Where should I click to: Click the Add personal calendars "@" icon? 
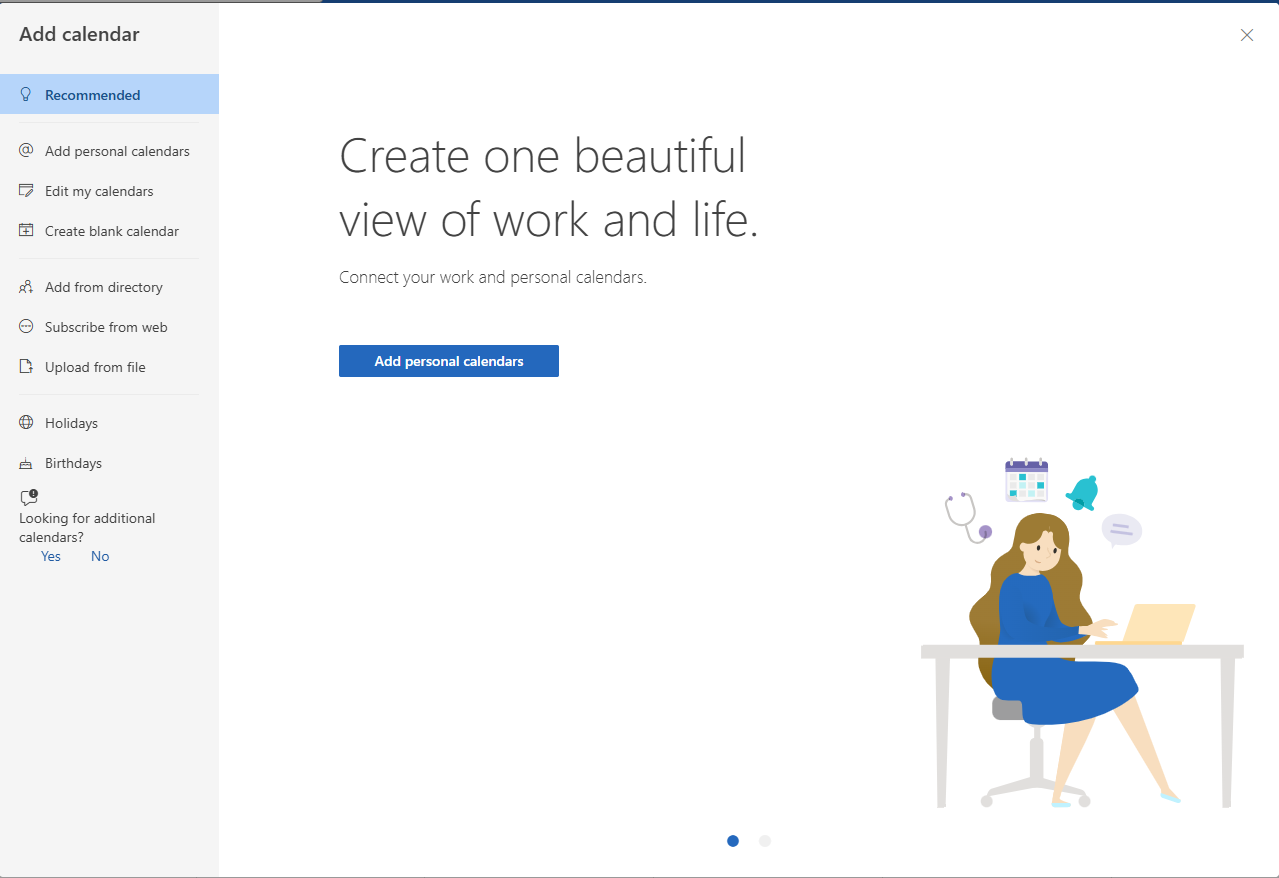click(x=25, y=150)
